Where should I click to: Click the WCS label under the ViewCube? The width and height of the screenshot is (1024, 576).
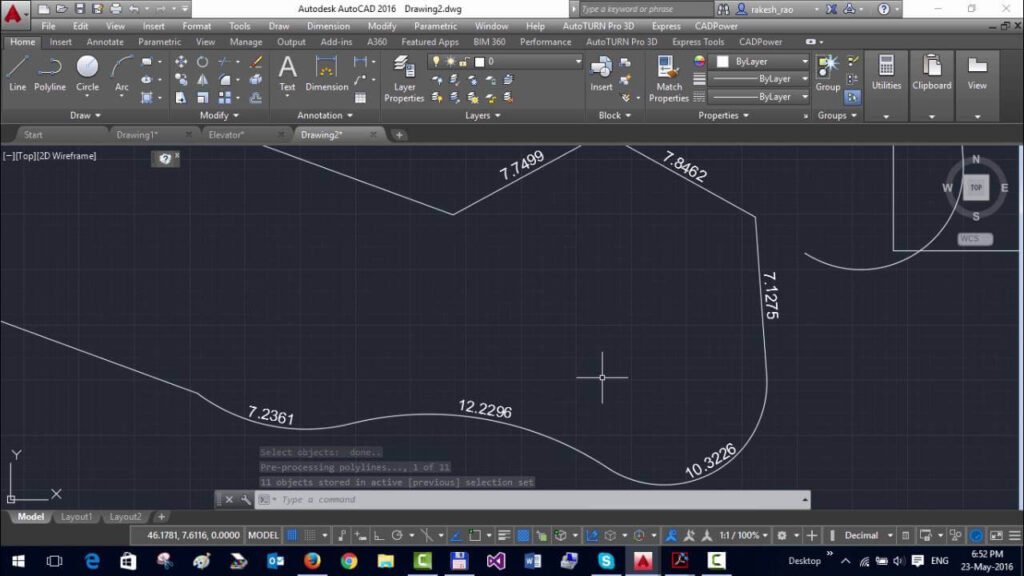(x=975, y=239)
